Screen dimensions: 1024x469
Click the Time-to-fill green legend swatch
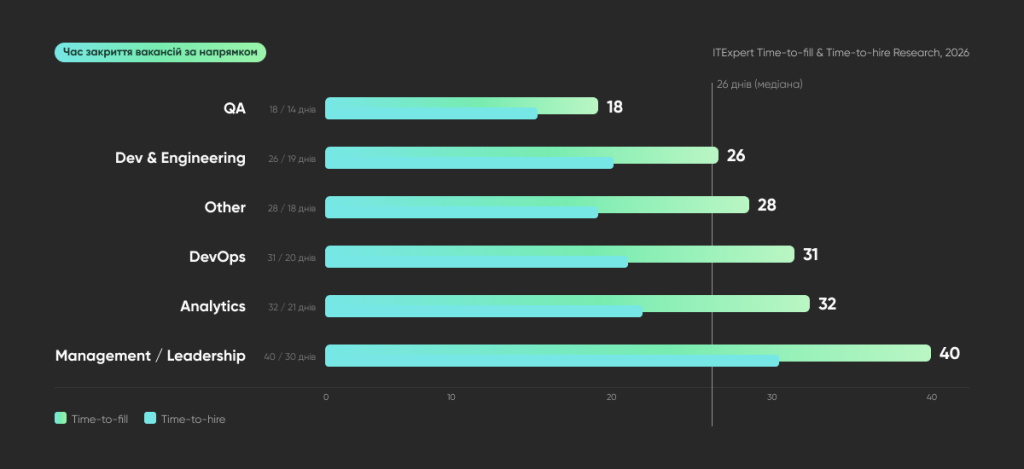[x=60, y=419]
